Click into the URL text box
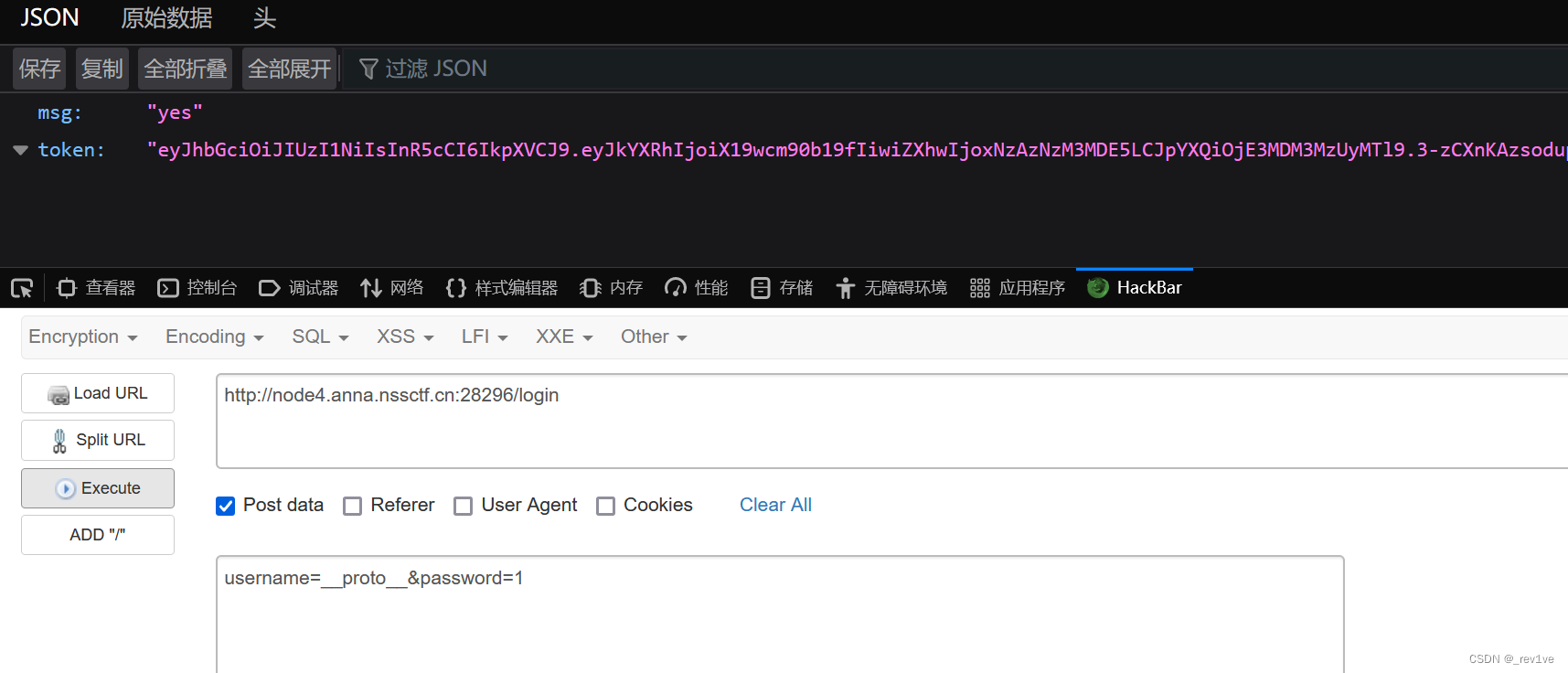The height and width of the screenshot is (673, 1568). (x=891, y=421)
